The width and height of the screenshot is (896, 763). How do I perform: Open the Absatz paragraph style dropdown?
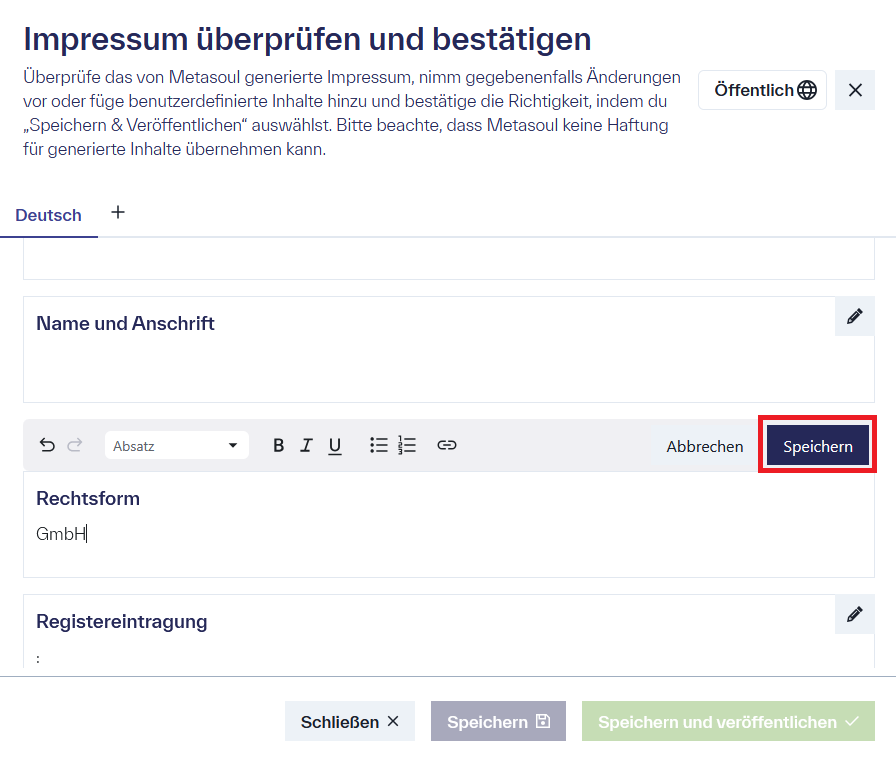pos(177,445)
